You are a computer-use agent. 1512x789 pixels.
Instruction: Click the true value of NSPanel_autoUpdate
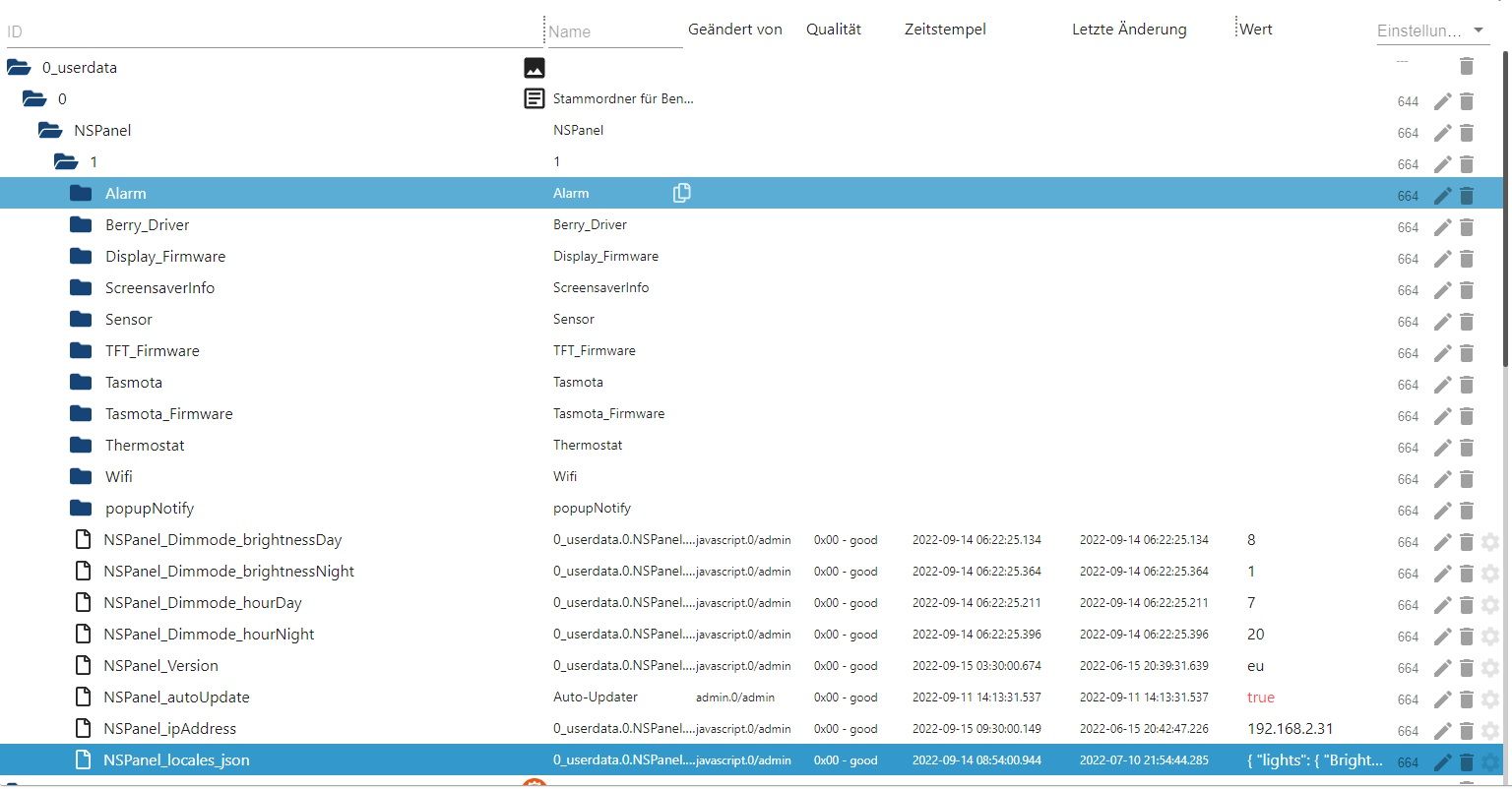[x=1261, y=698]
